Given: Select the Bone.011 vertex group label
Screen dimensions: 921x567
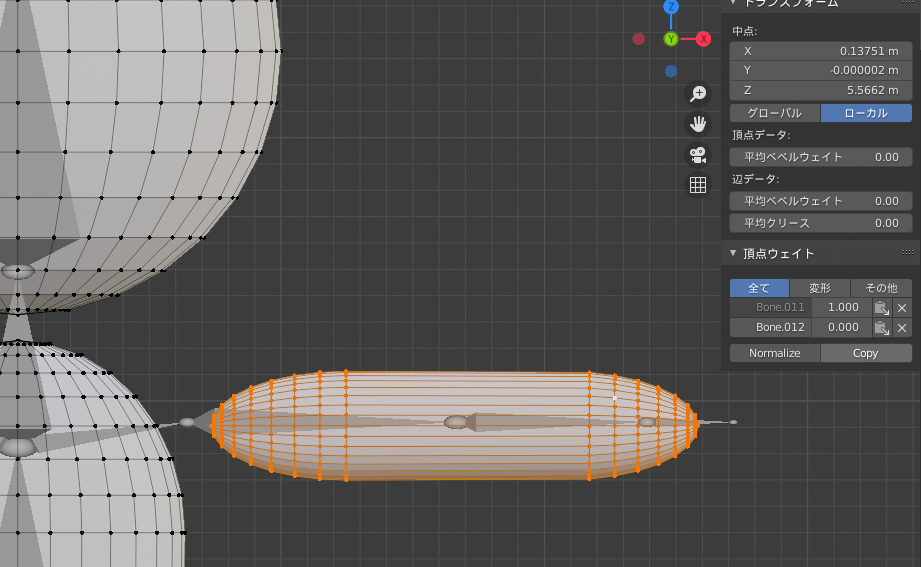Looking at the screenshot, I should click(771, 307).
